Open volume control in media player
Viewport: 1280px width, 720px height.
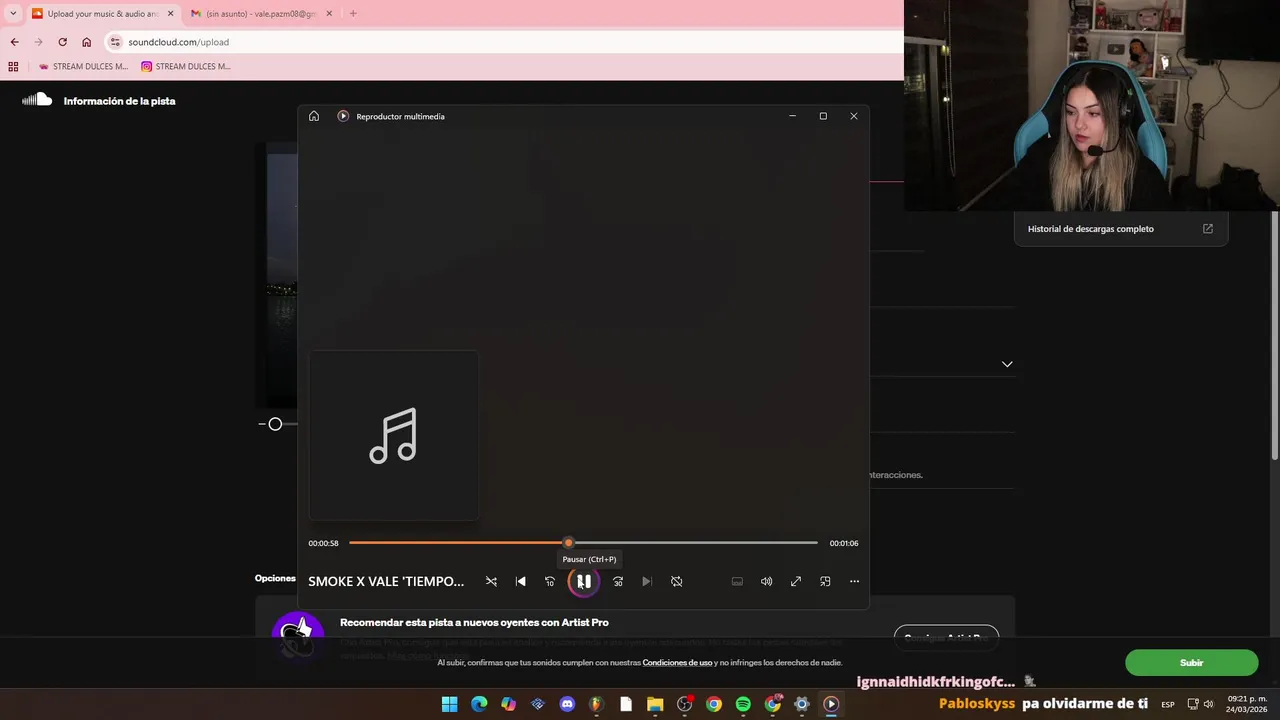[x=766, y=581]
